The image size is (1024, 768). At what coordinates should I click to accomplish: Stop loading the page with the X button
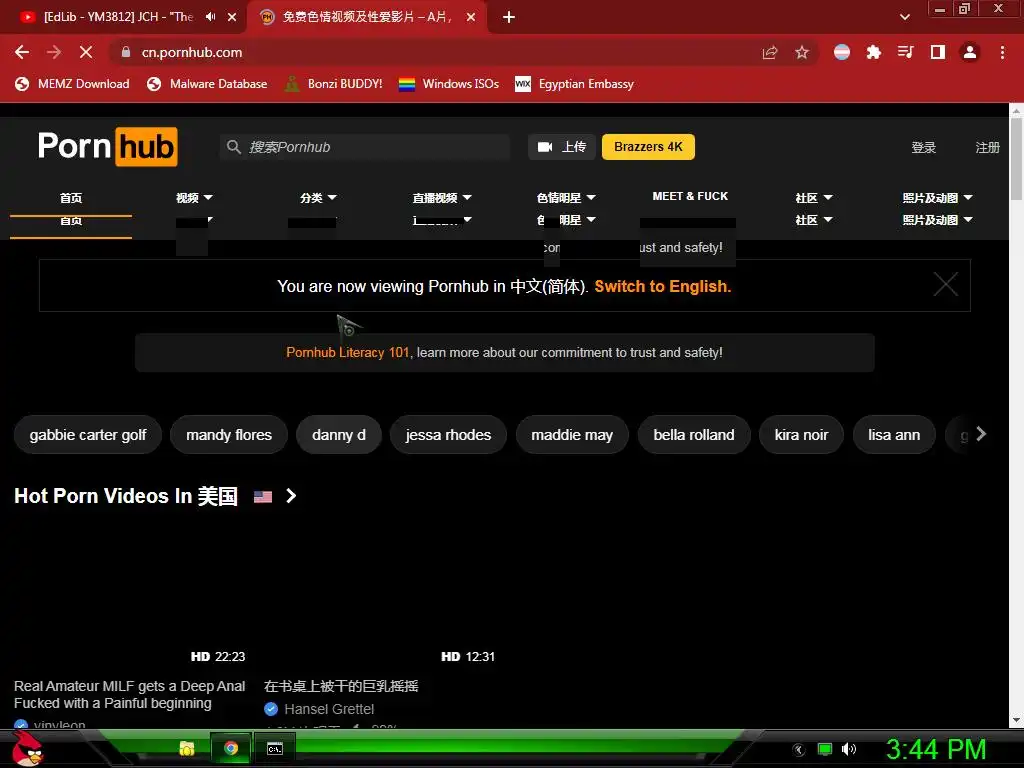(x=86, y=52)
